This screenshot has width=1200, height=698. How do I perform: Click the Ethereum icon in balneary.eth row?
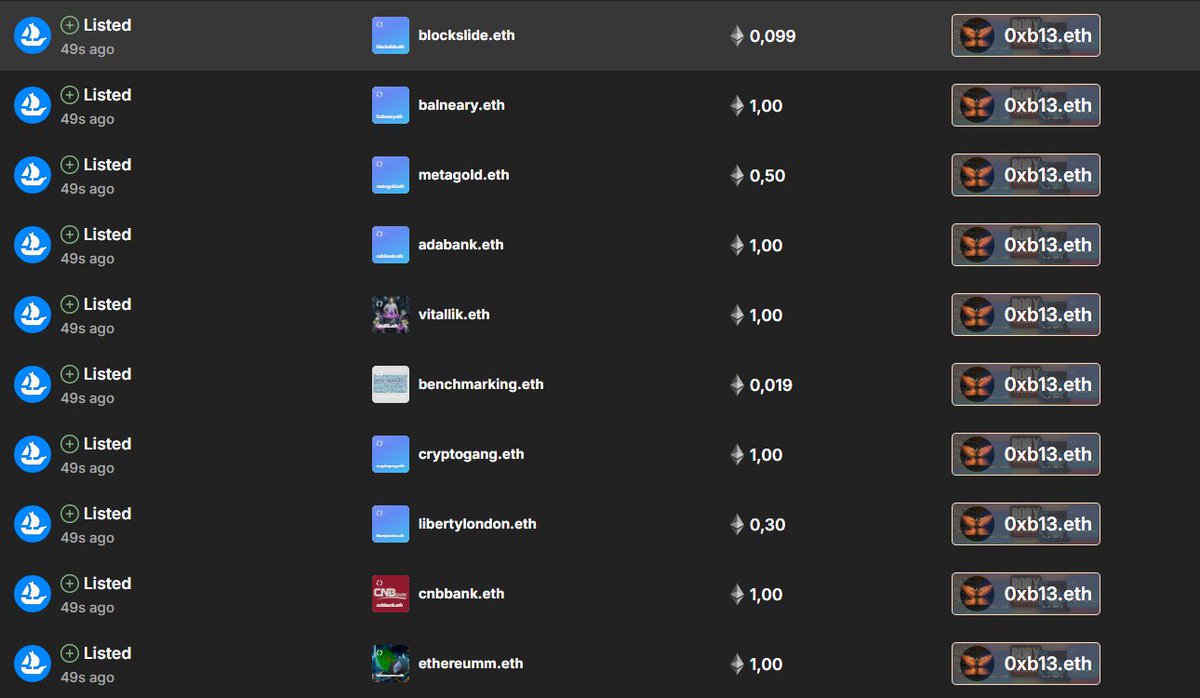737,106
